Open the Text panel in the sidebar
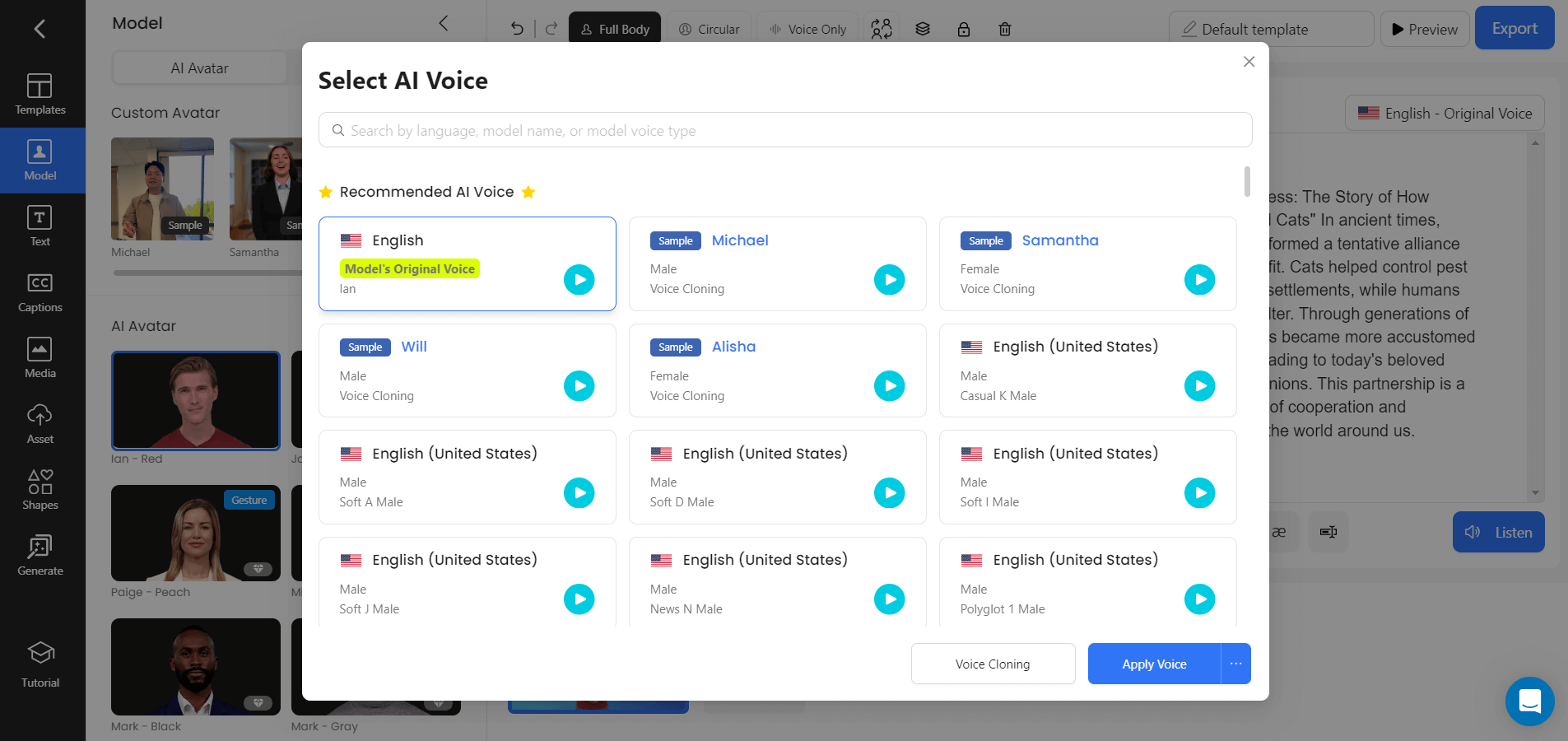This screenshot has width=1568, height=741. point(40,226)
